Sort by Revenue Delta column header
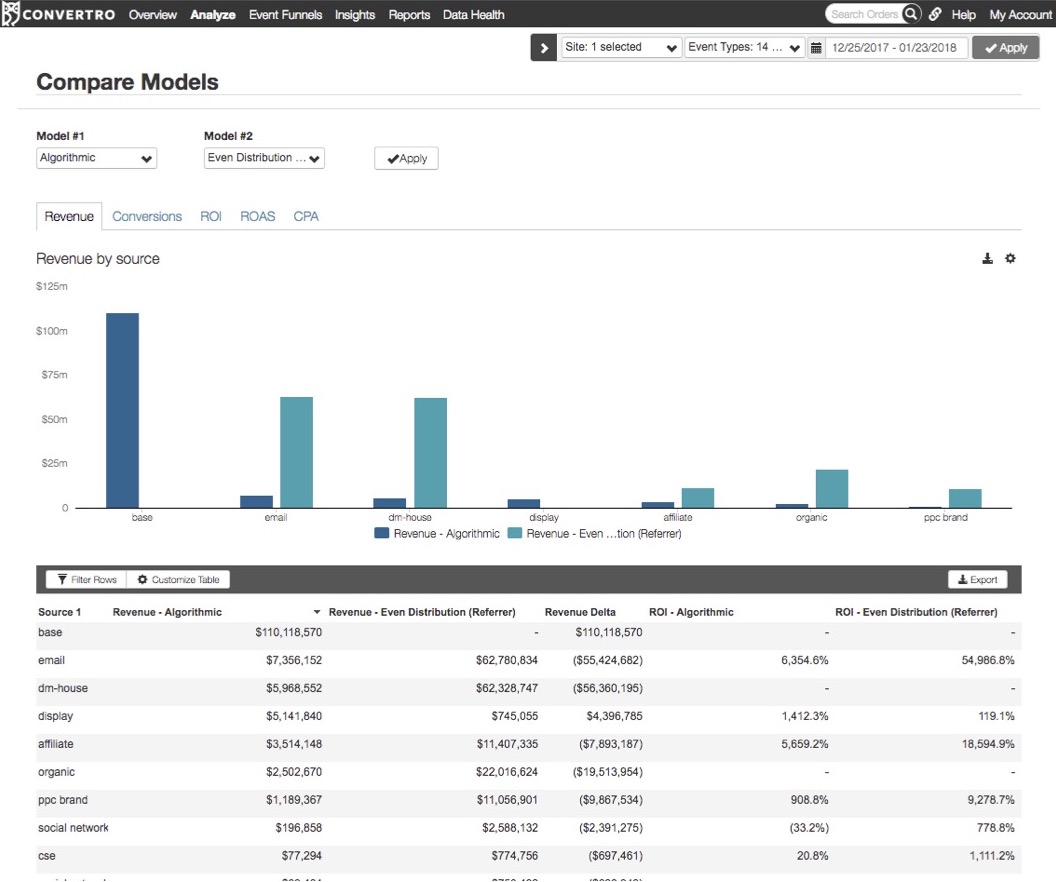The height and width of the screenshot is (882, 1056). click(580, 612)
